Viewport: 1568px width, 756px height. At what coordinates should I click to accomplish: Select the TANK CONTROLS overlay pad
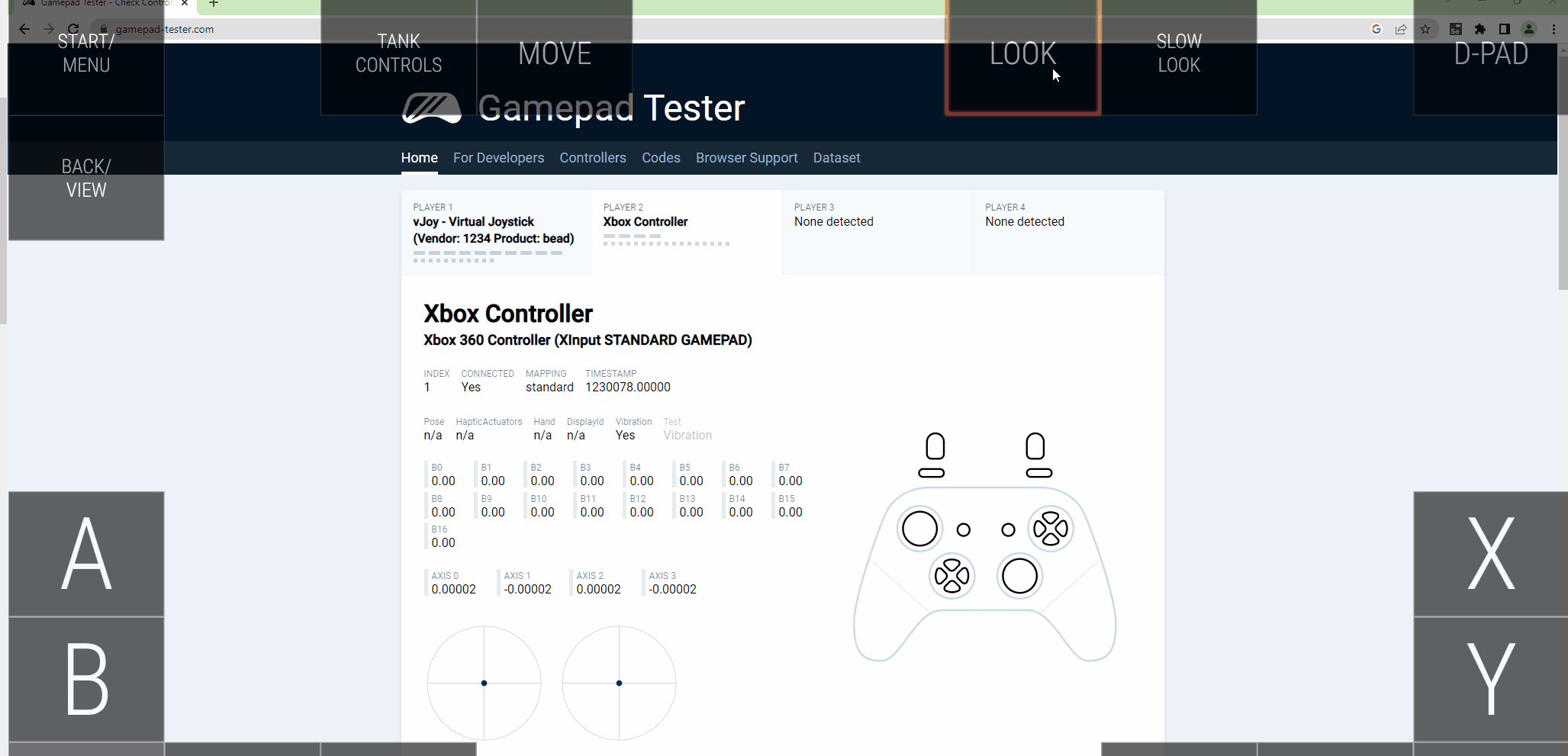coord(398,57)
